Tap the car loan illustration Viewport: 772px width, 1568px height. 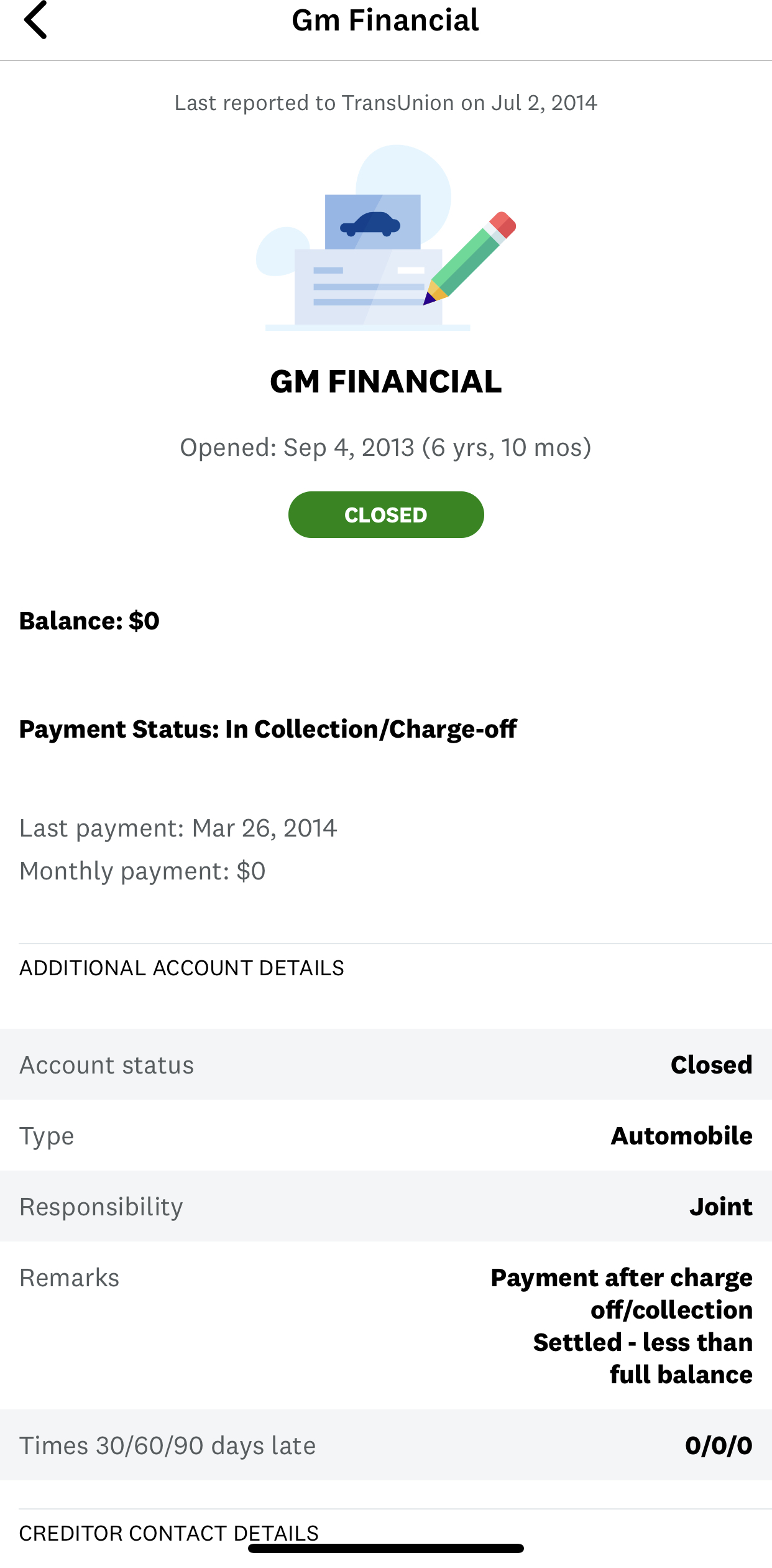pos(385,238)
